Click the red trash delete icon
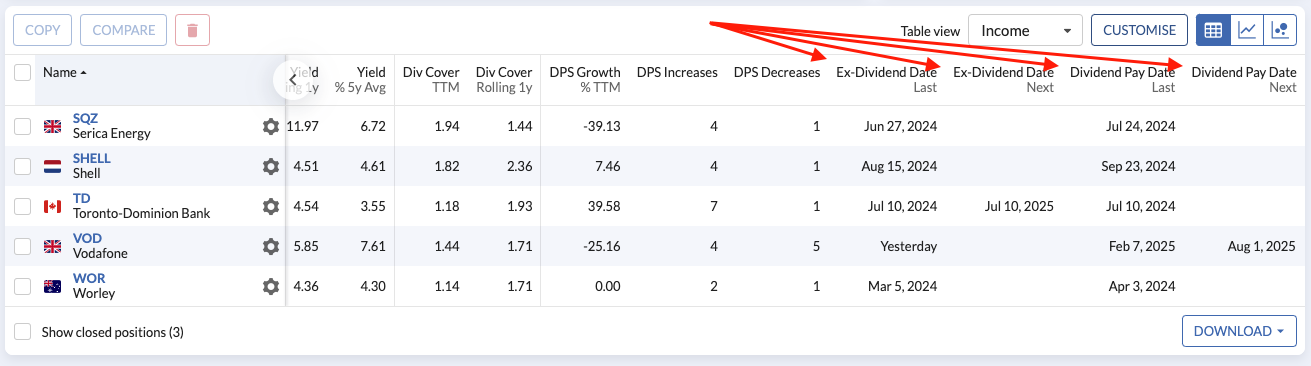This screenshot has height=366, width=1311. pos(192,30)
